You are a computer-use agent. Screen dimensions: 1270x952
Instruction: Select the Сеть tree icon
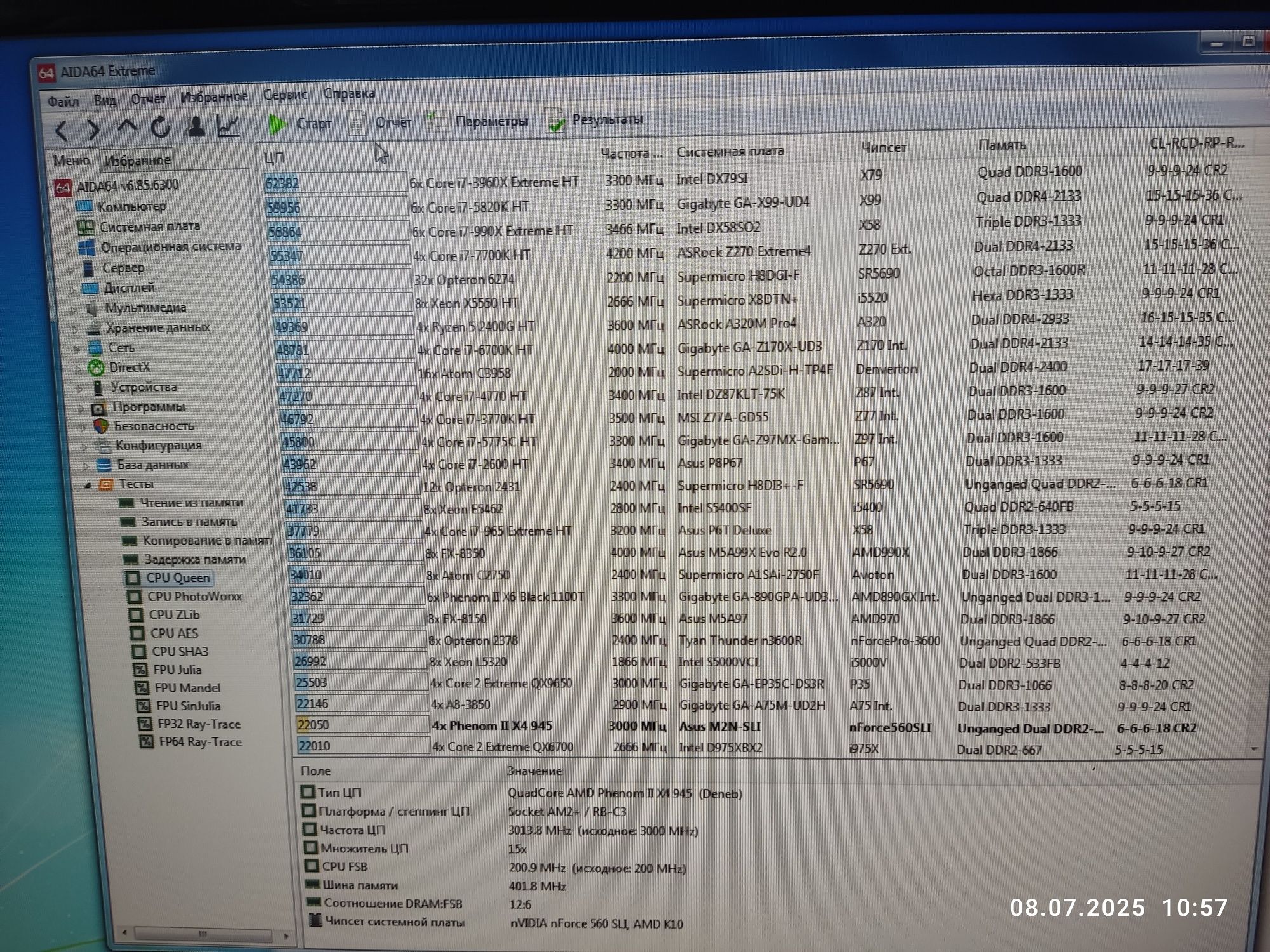click(95, 348)
